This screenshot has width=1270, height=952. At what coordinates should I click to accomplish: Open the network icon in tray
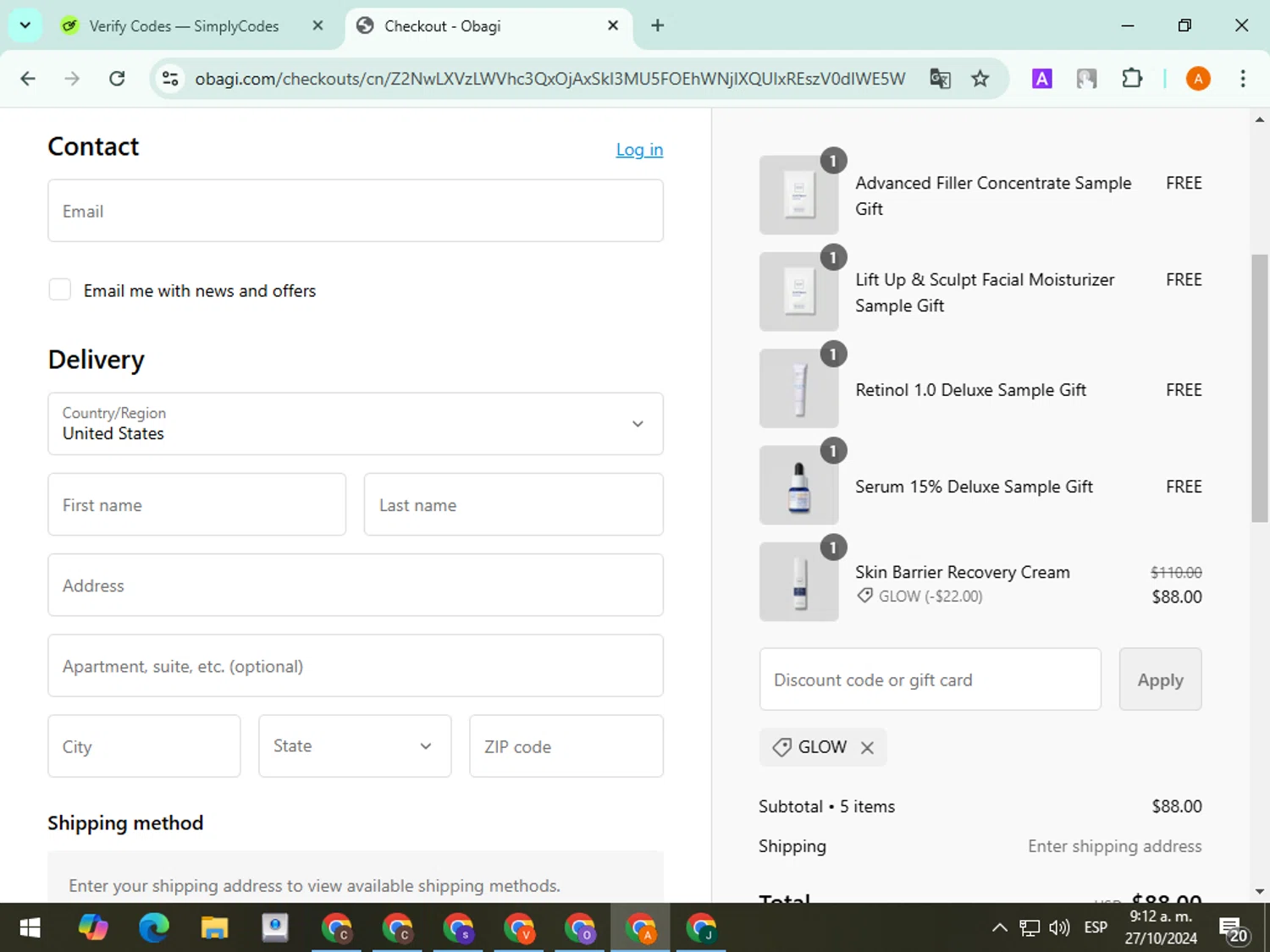click(1030, 927)
